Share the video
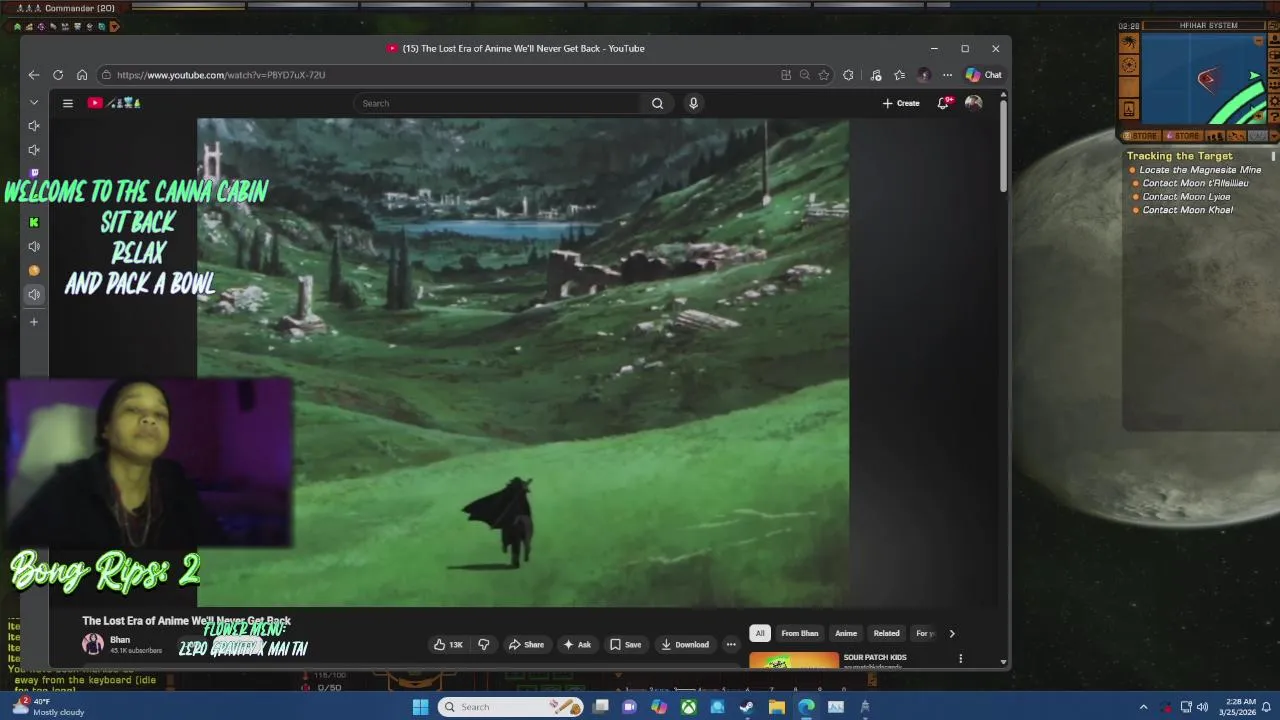The image size is (1280, 720). [526, 645]
